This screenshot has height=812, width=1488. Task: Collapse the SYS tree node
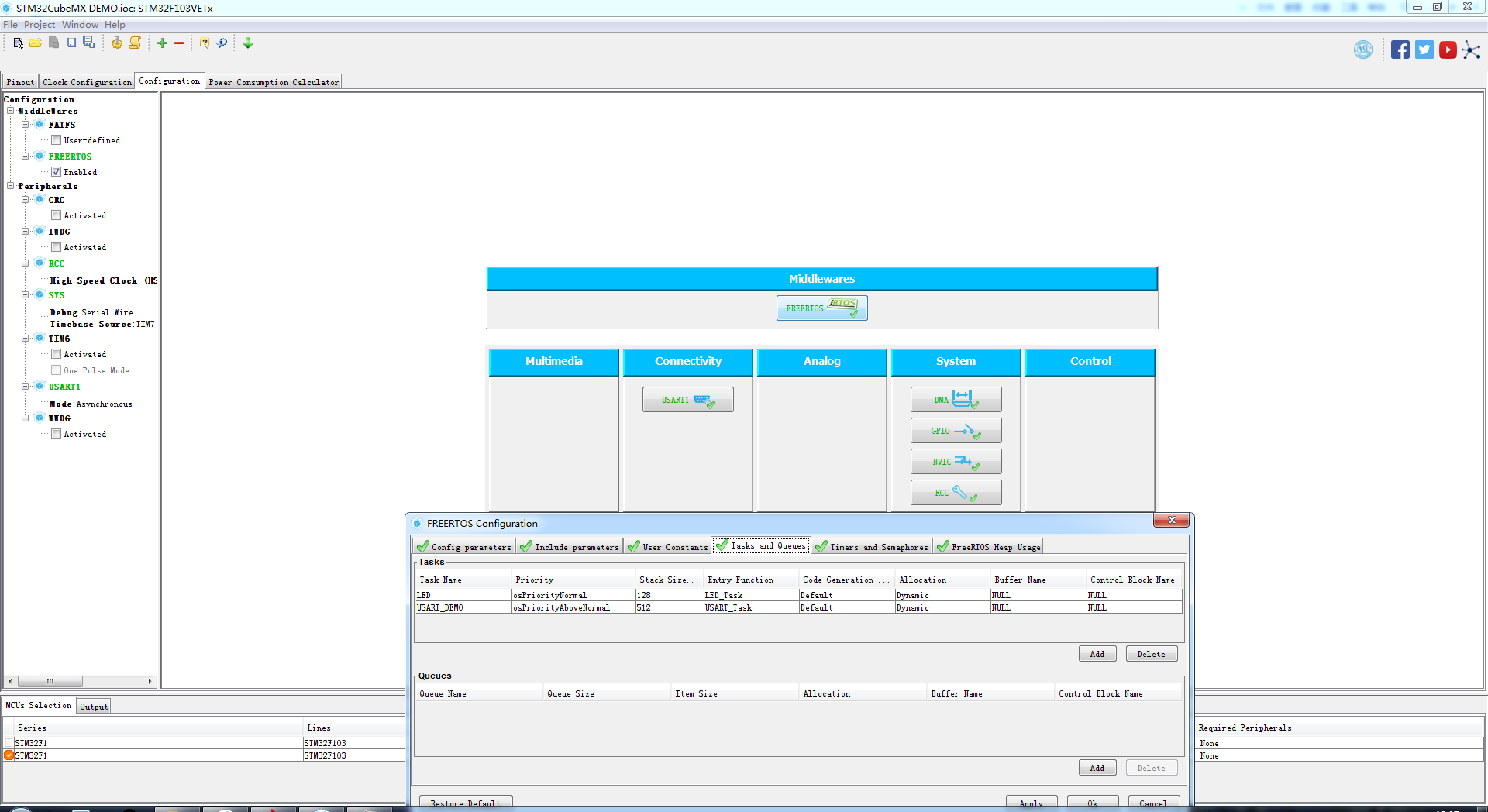[26, 294]
